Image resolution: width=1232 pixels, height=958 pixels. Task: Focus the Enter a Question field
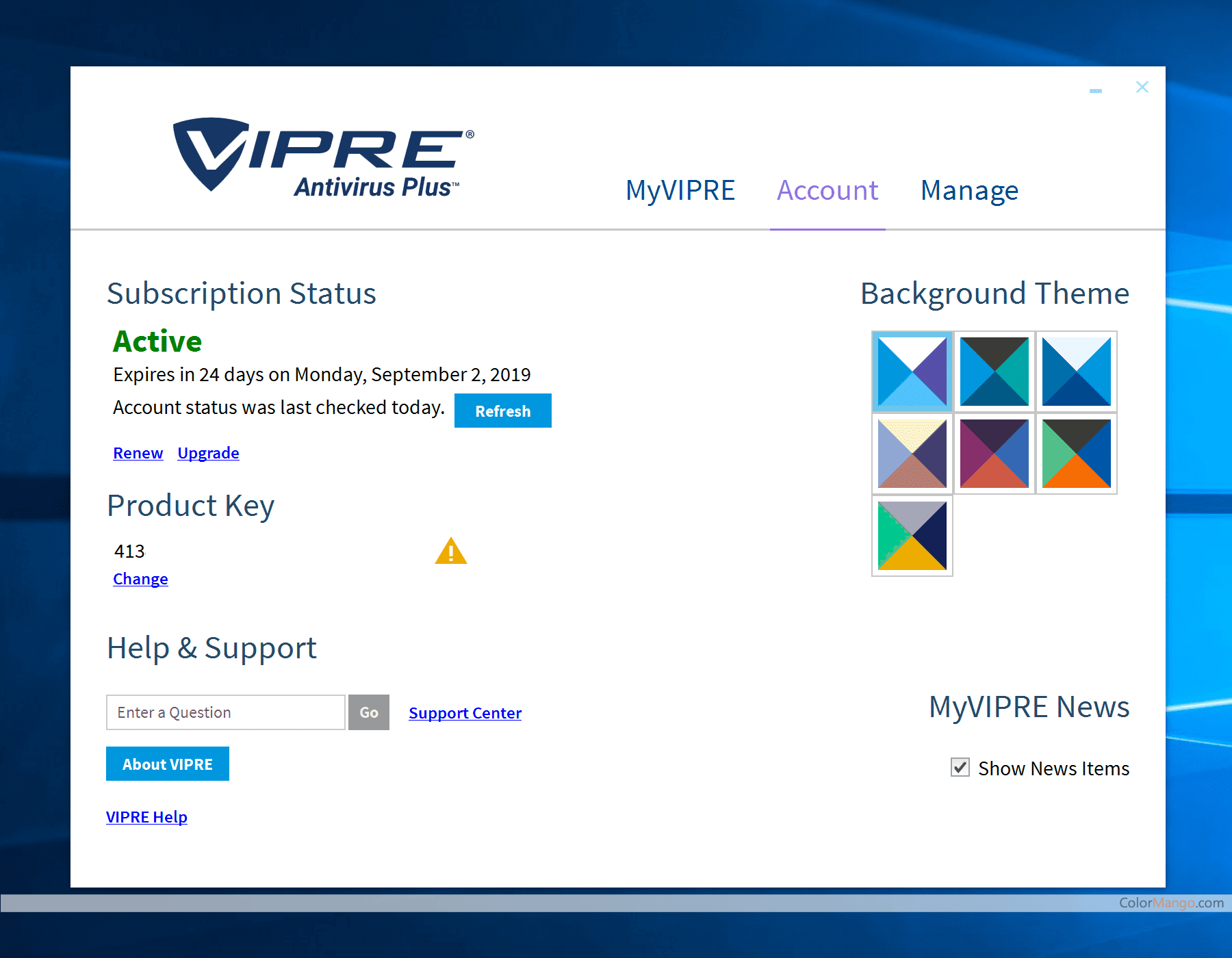tap(226, 713)
